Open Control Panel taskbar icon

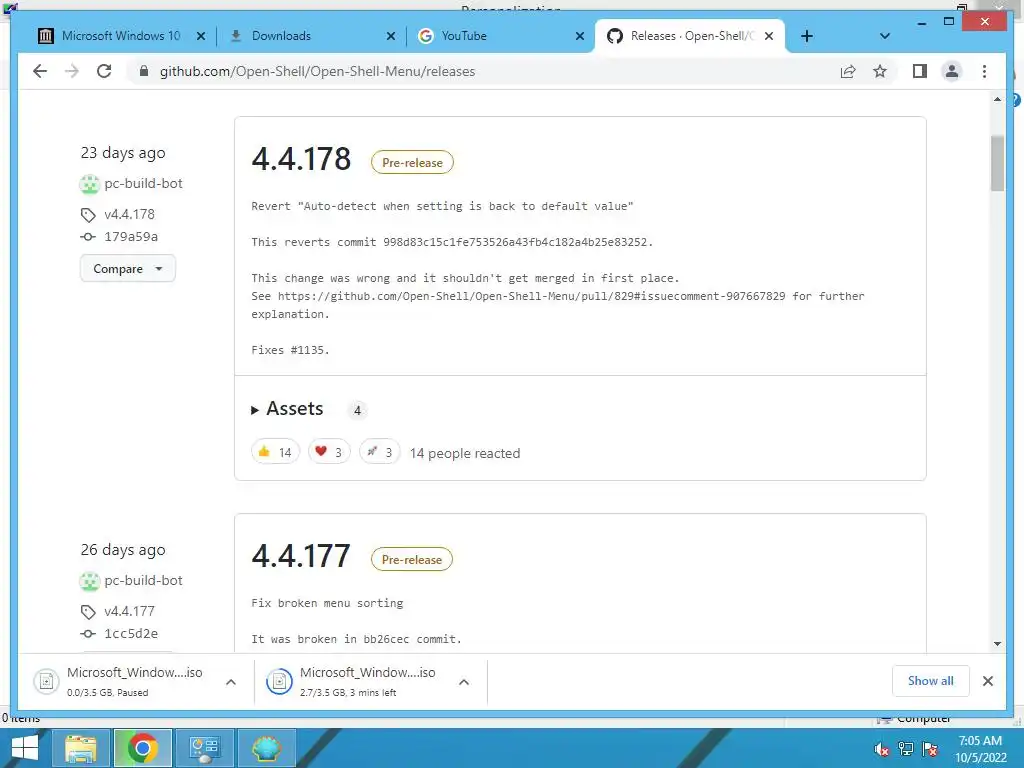pos(204,748)
